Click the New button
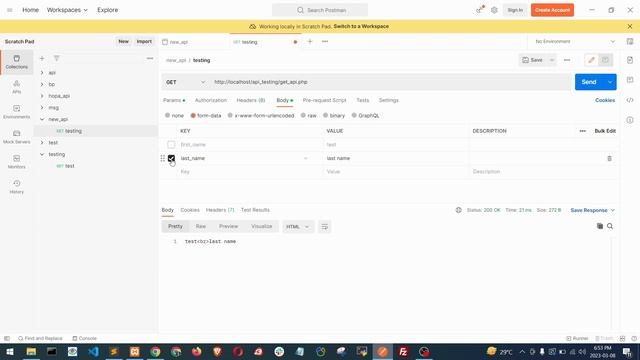The height and width of the screenshot is (360, 640). [x=123, y=41]
